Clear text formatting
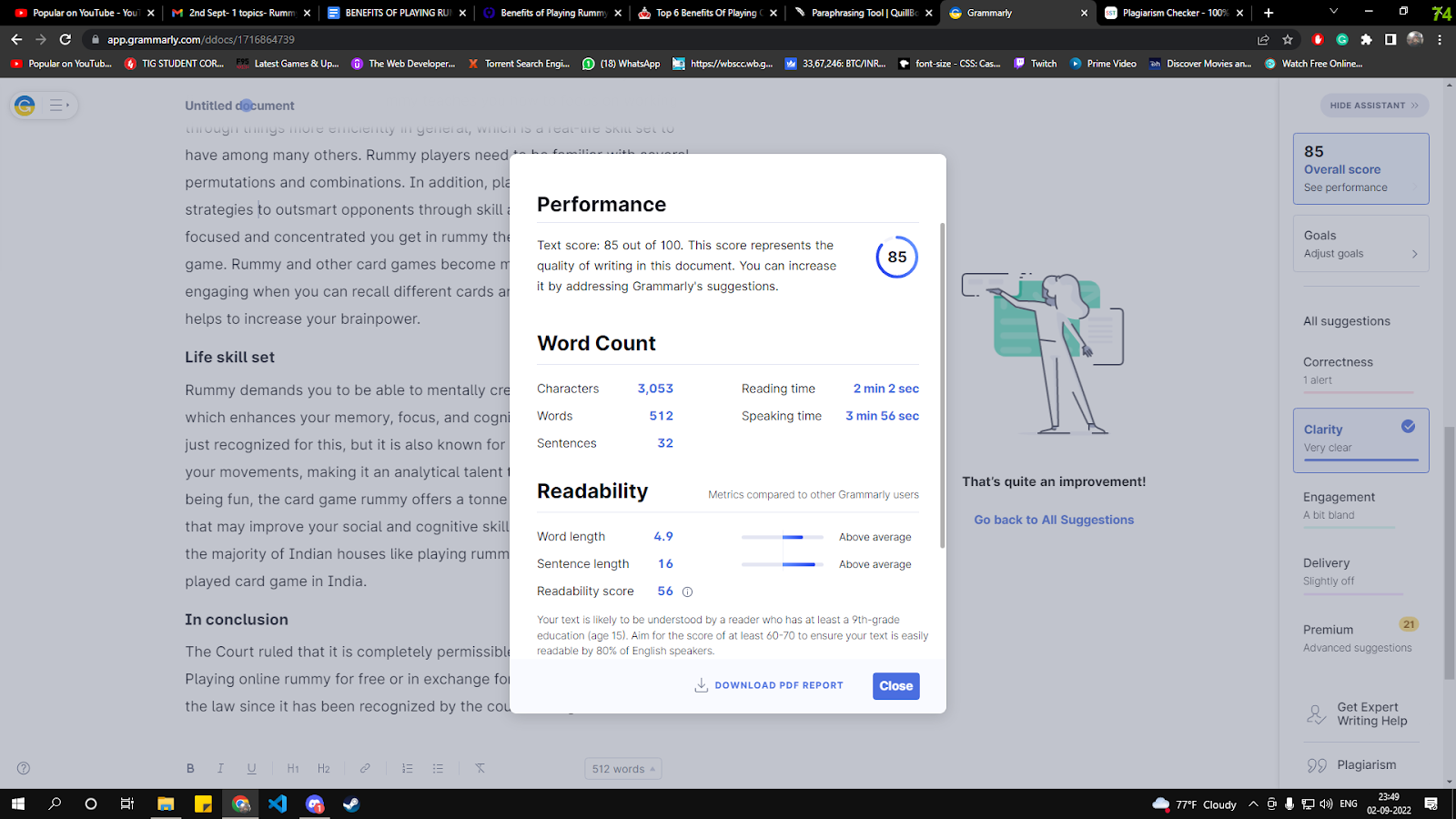 coord(480,768)
